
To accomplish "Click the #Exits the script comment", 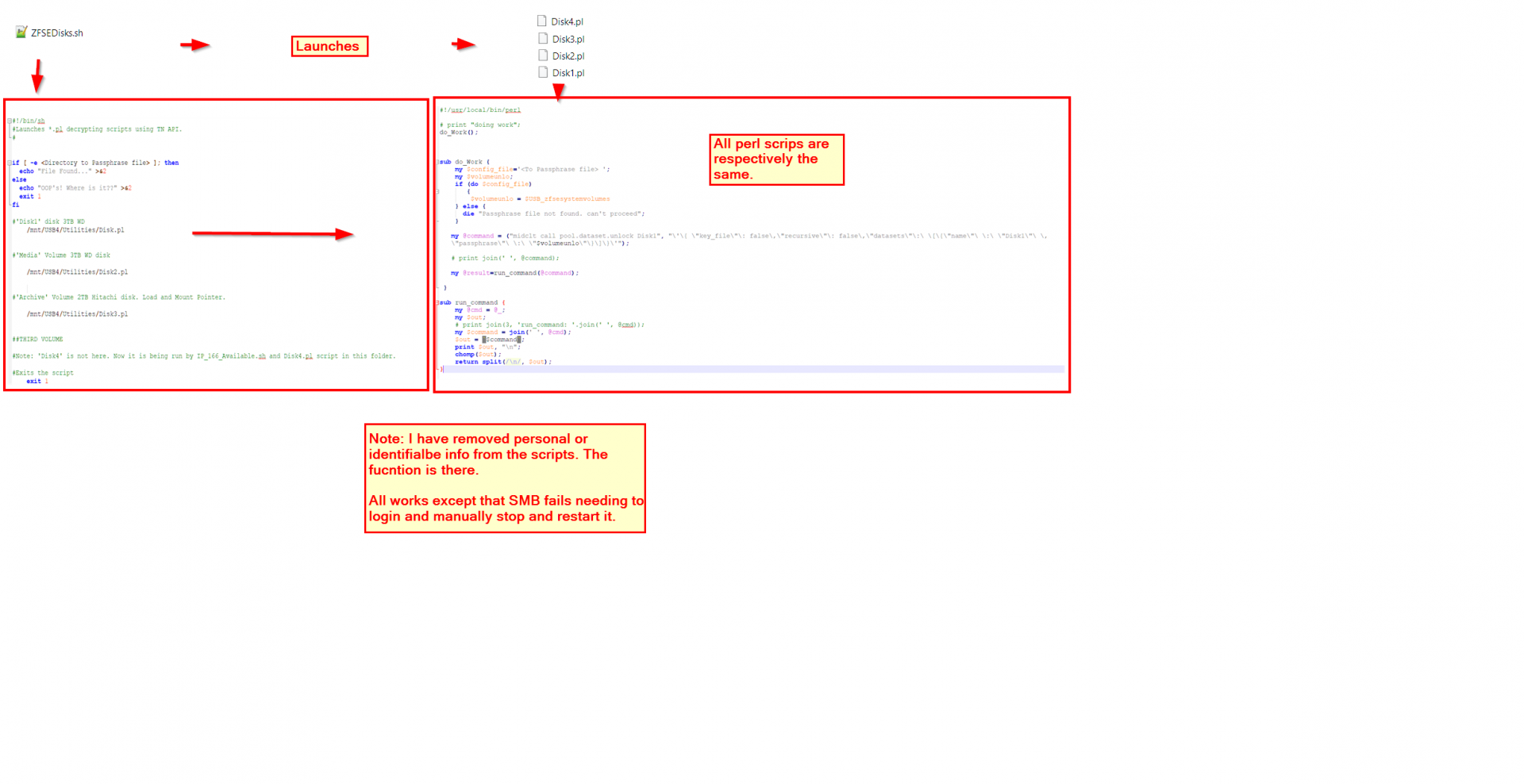I will (x=43, y=373).
